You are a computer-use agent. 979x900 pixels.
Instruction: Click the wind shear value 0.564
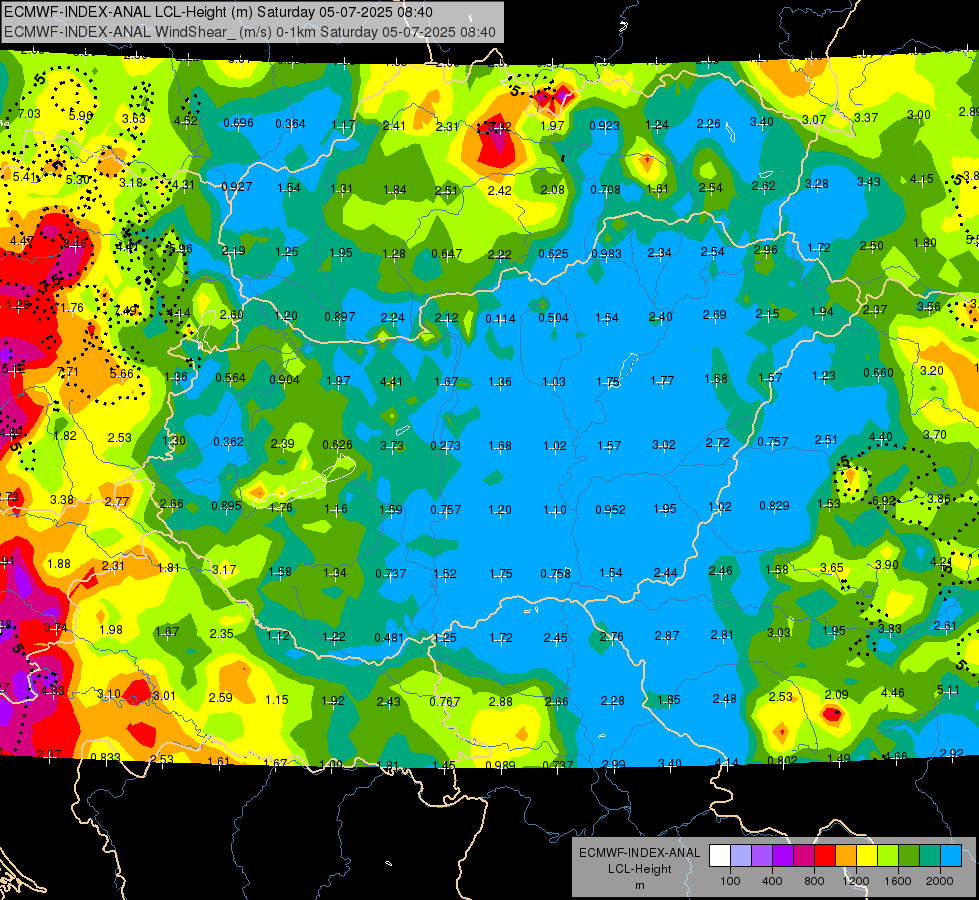click(230, 377)
